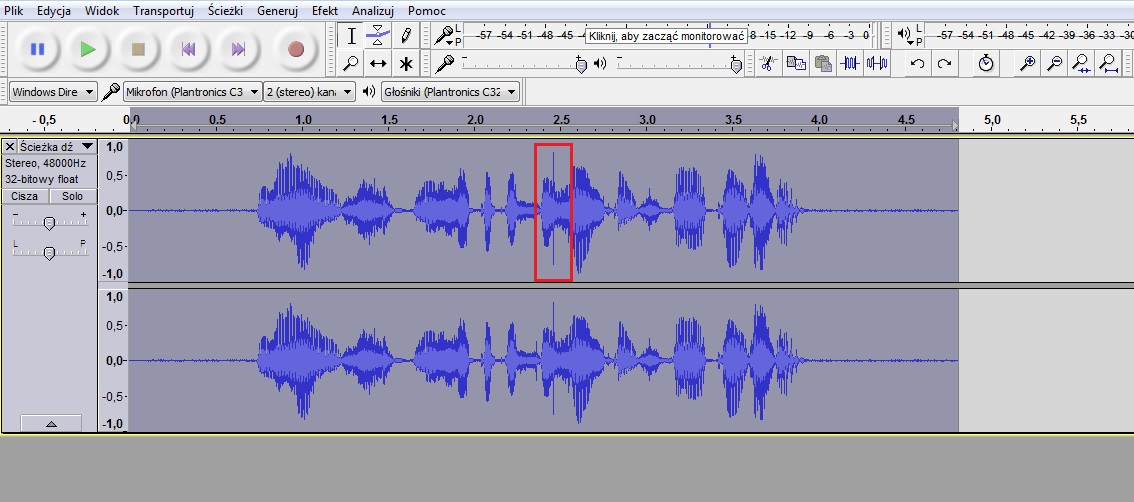Open the Transportuj menu

click(x=163, y=11)
